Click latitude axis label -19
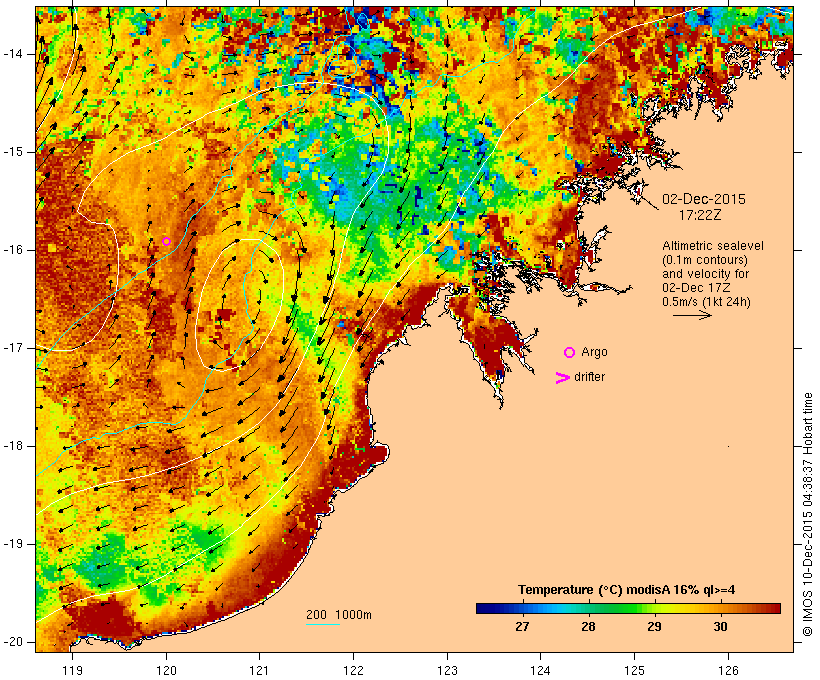Image resolution: width=820 pixels, height=680 pixels. tap(12, 544)
